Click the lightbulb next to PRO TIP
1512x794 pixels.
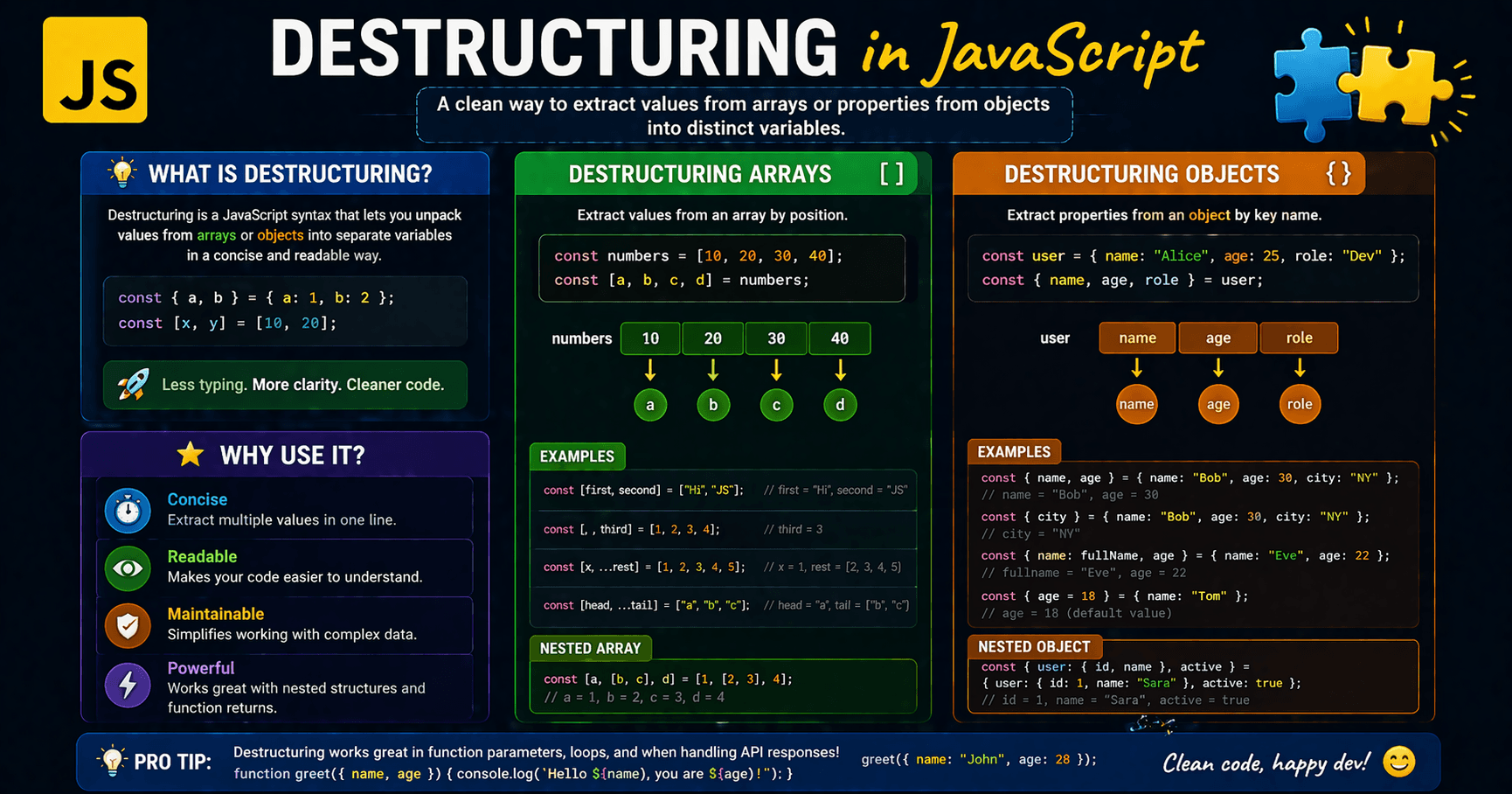(x=112, y=761)
